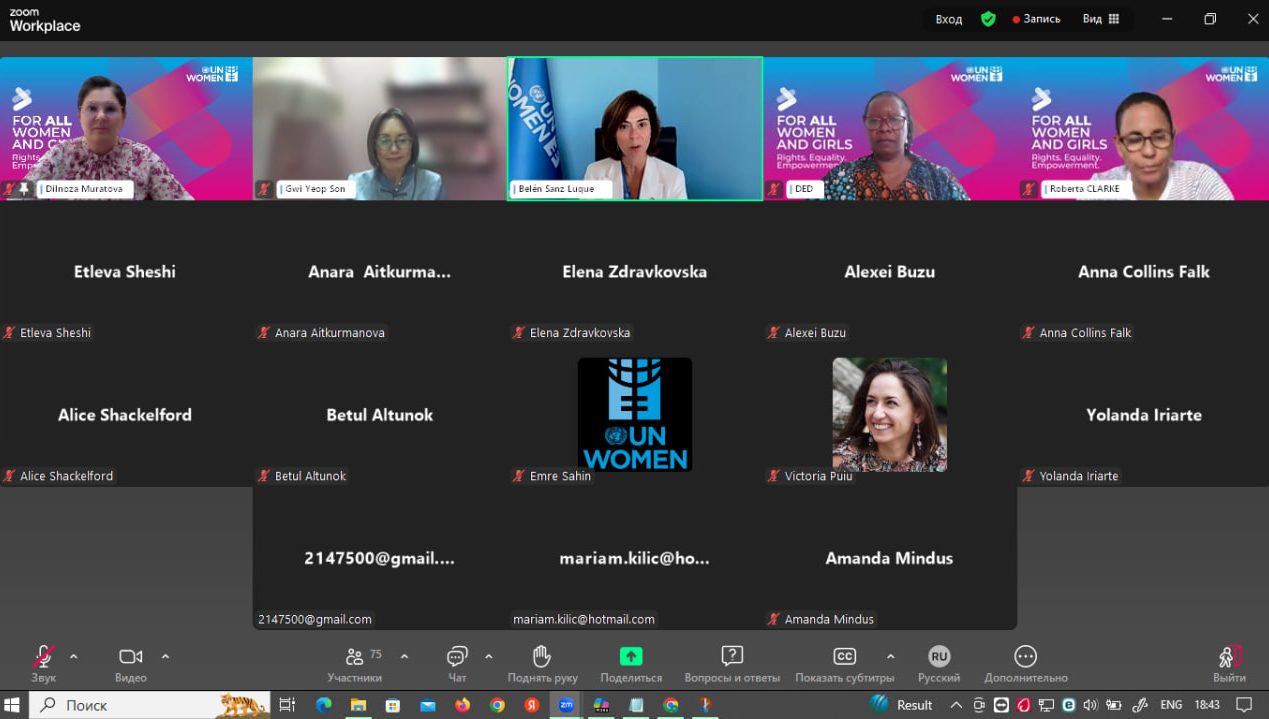Select the DED participant video tile
The image size is (1269, 719).
890,128
